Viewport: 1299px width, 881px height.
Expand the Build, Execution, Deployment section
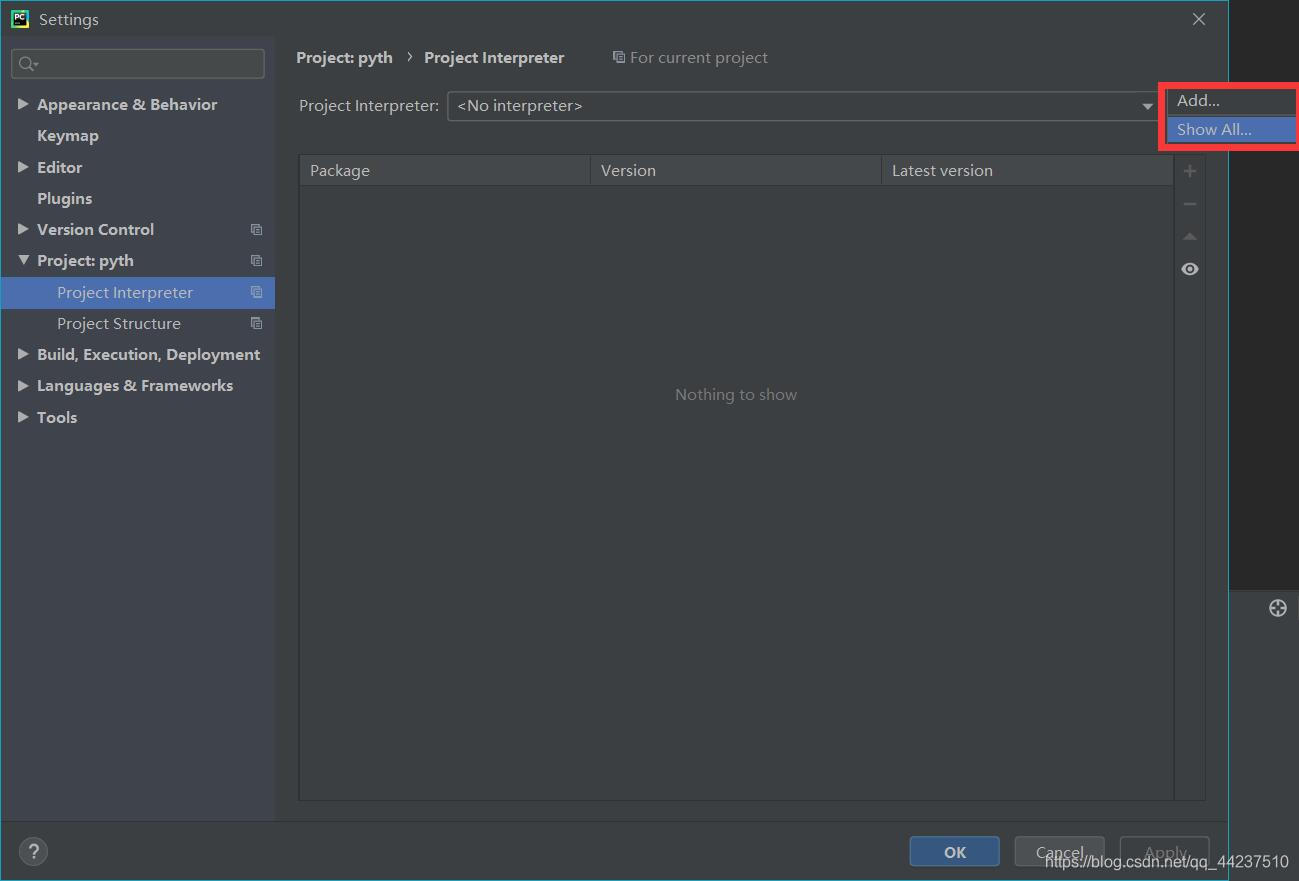pyautogui.click(x=23, y=354)
